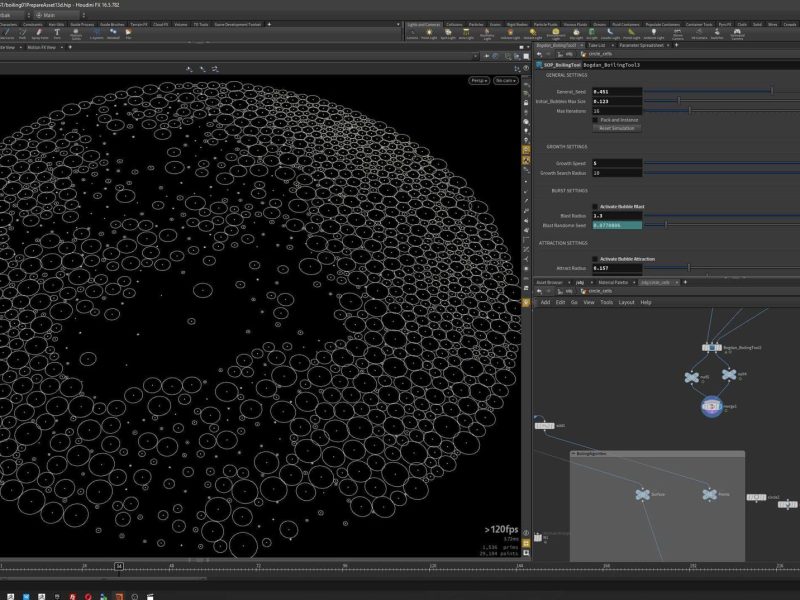Select the null5 node

coord(691,377)
